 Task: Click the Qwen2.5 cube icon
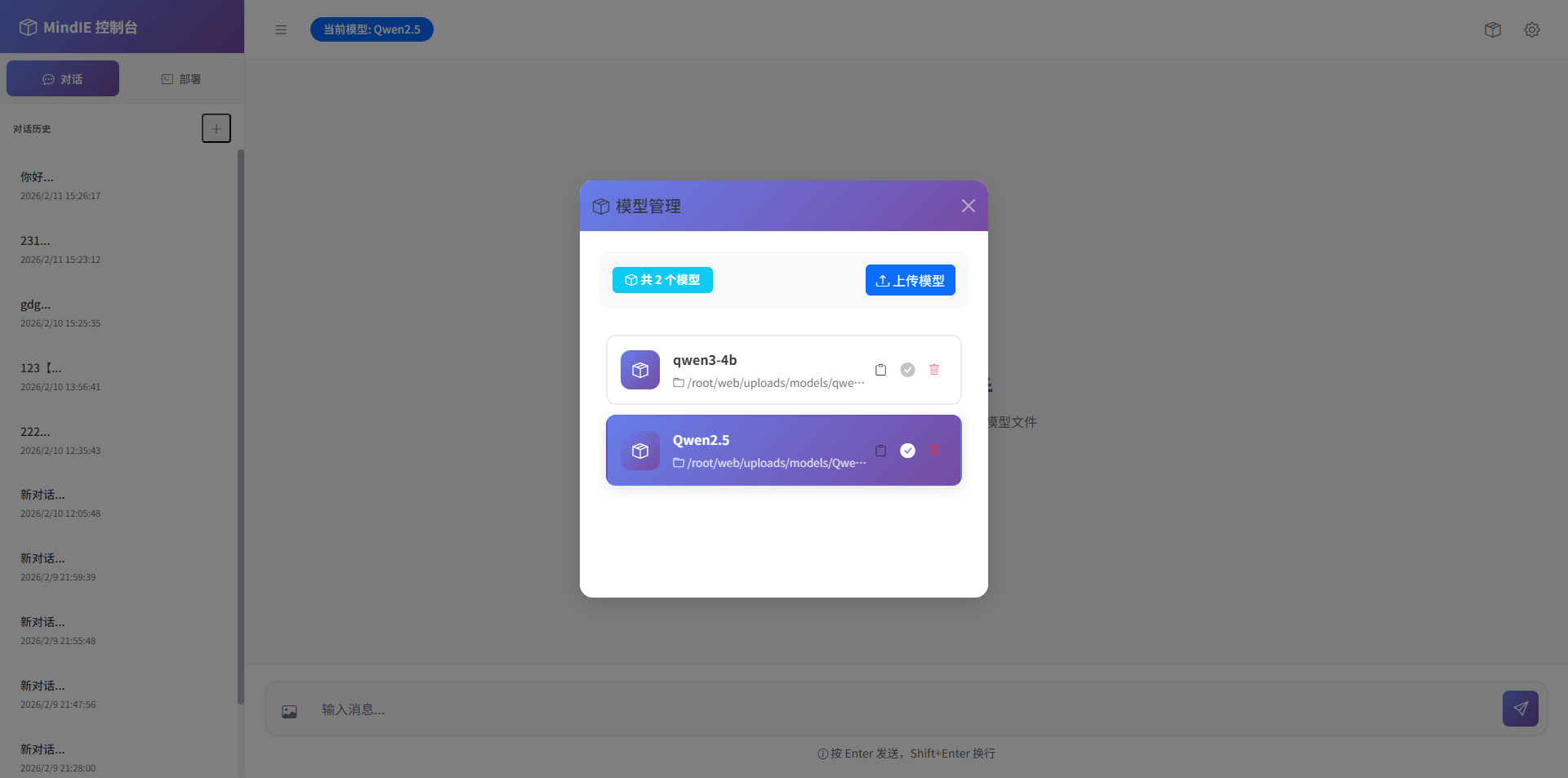click(640, 451)
